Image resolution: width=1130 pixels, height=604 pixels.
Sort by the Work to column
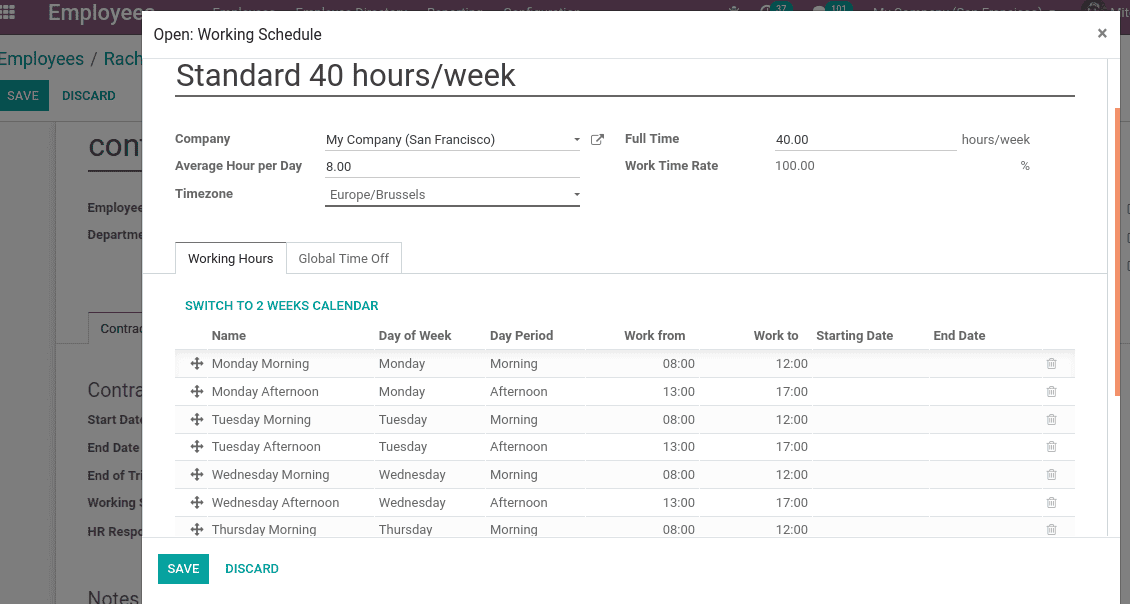coord(775,336)
